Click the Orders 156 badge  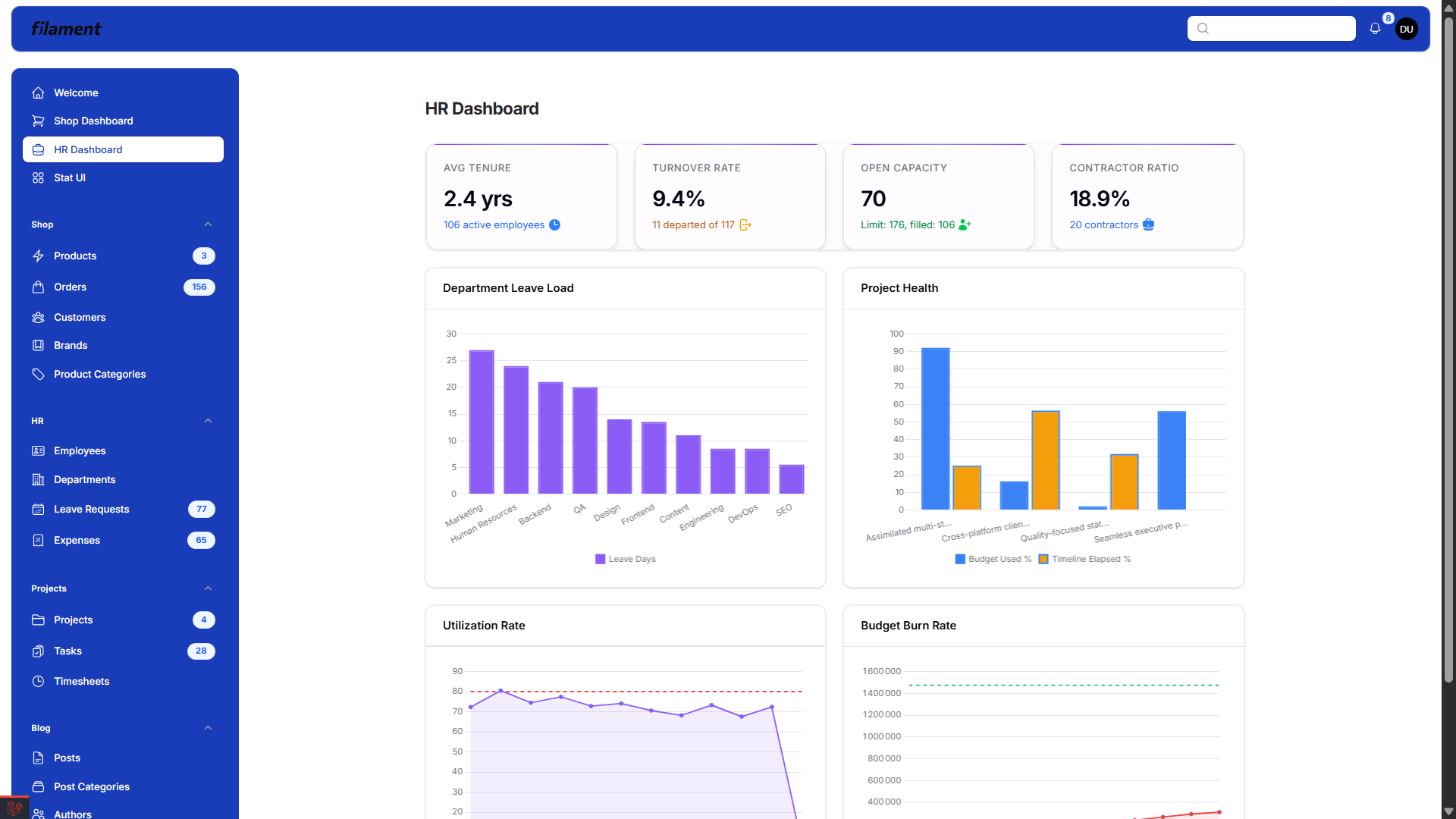[199, 287]
